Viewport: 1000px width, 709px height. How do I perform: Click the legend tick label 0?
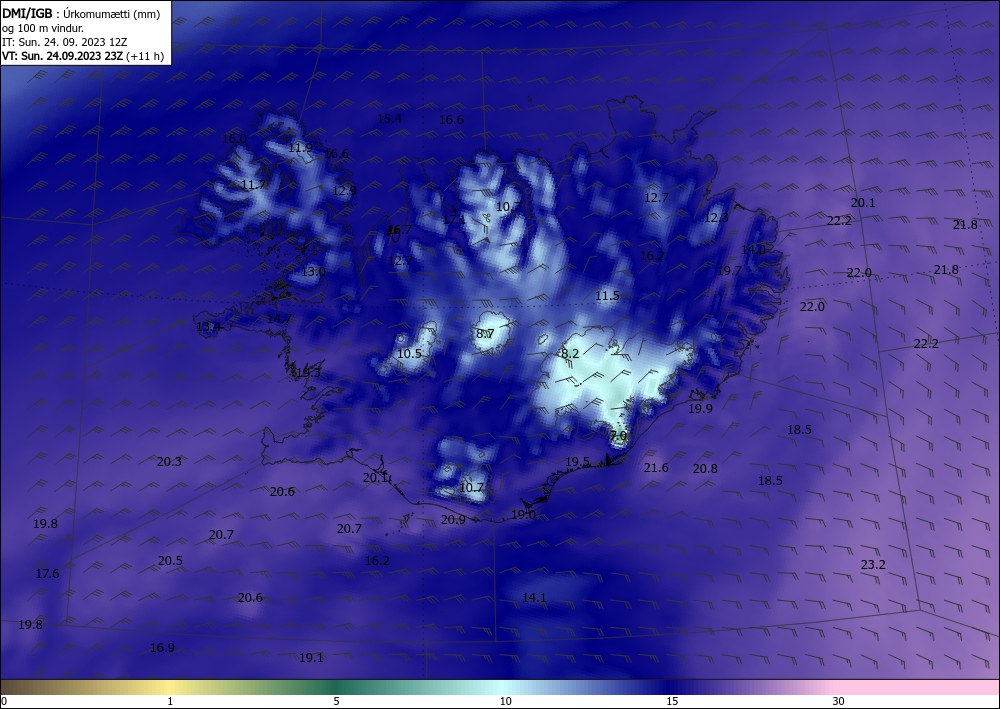point(4,701)
